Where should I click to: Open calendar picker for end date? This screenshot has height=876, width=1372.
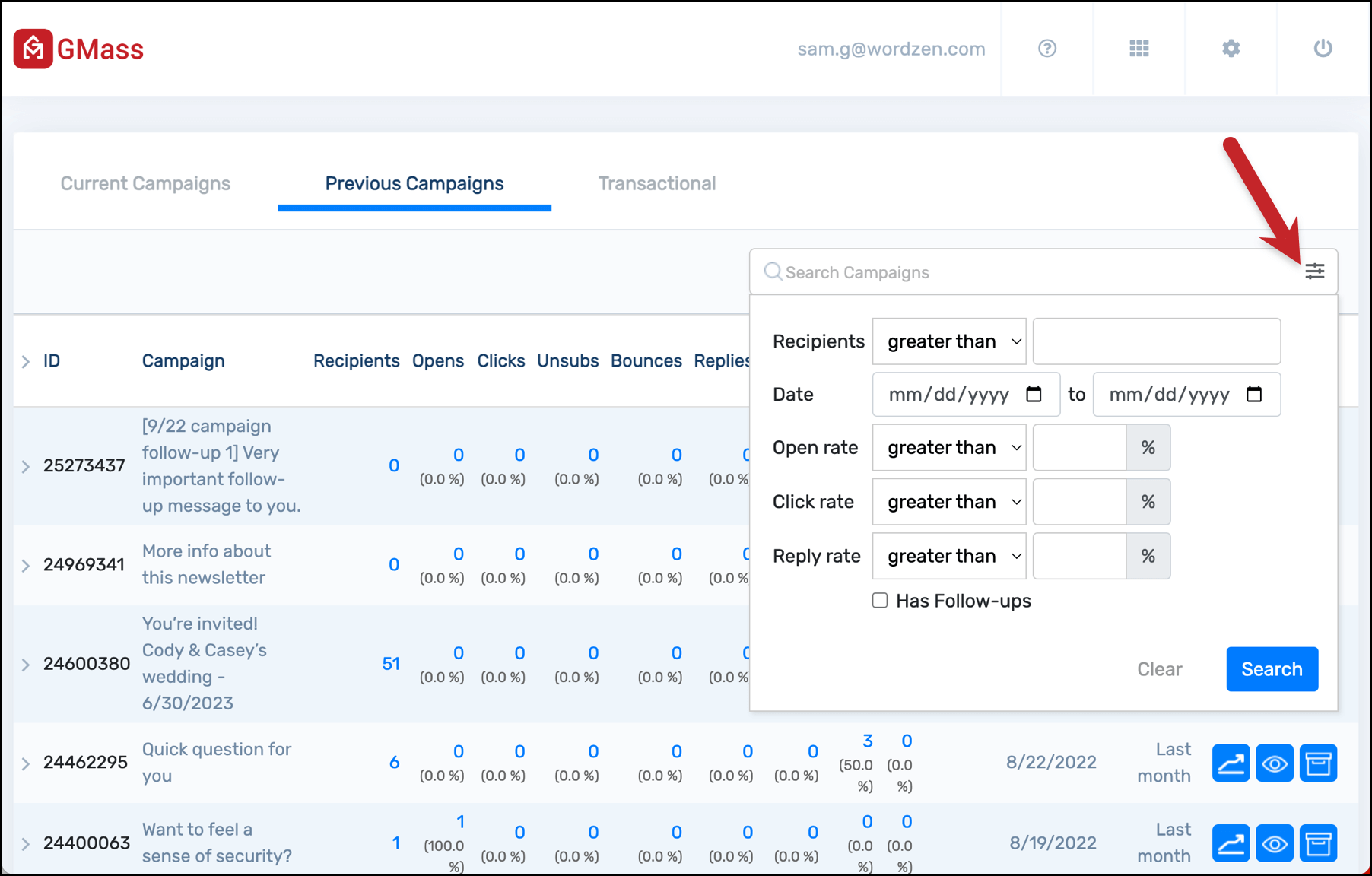point(1254,394)
